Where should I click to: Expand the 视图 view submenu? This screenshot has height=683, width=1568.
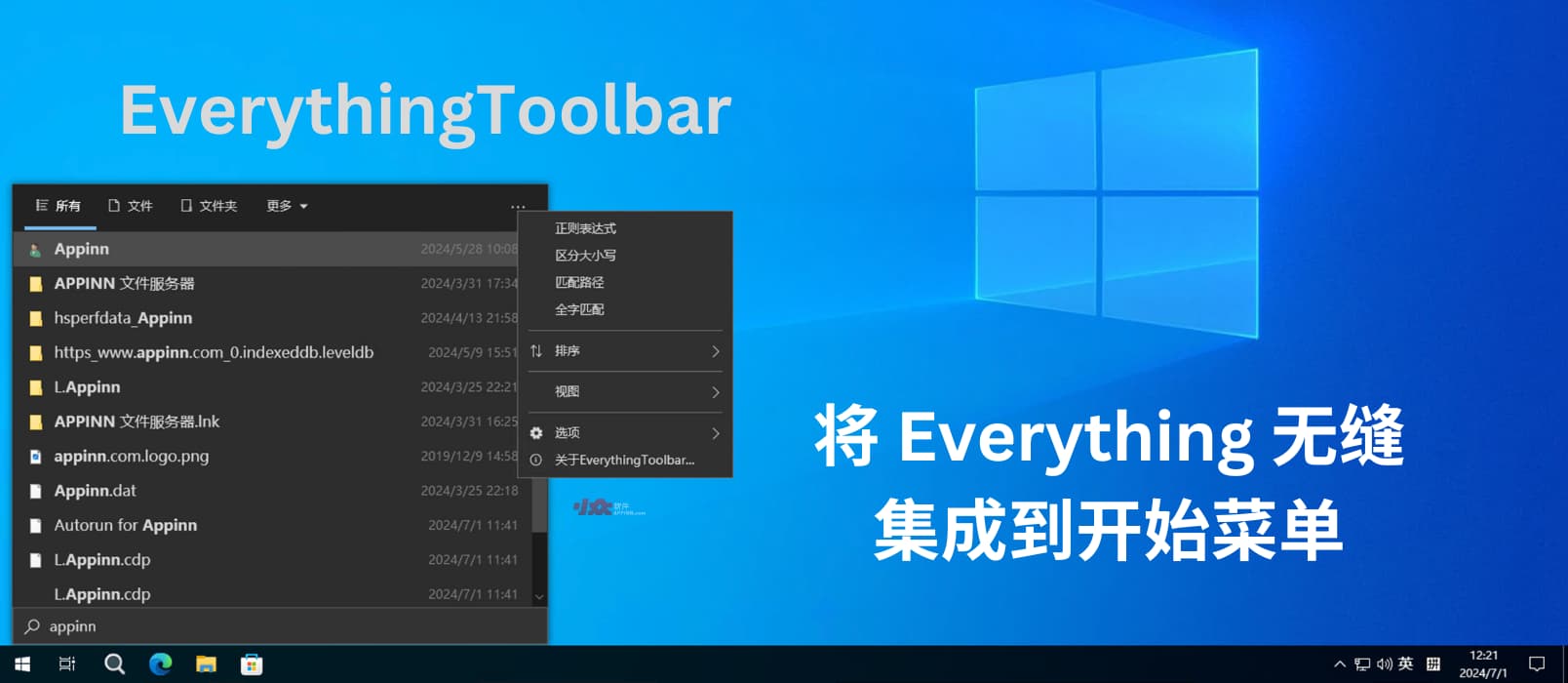click(624, 392)
